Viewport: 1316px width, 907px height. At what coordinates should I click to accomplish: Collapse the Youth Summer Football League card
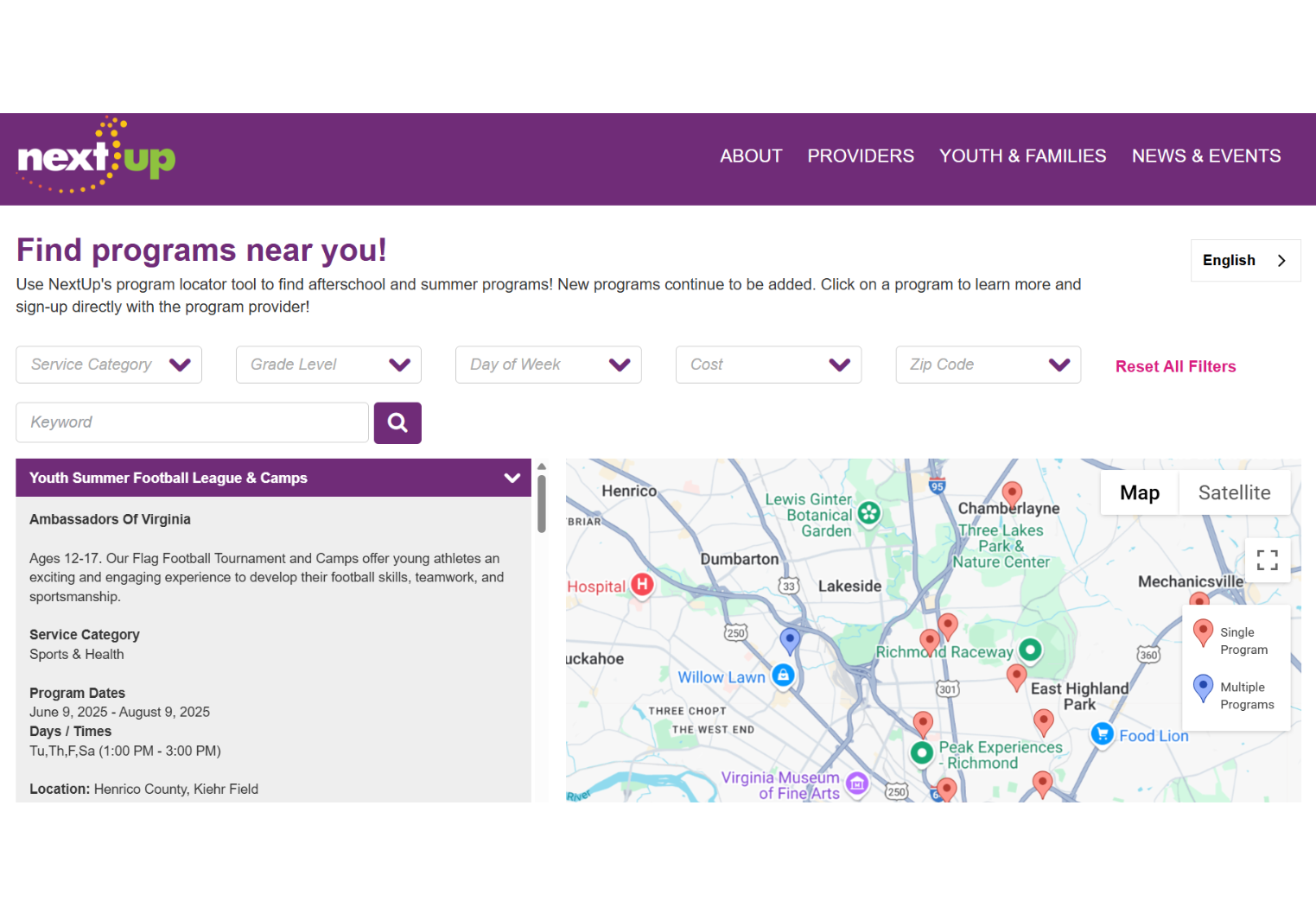coord(512,478)
